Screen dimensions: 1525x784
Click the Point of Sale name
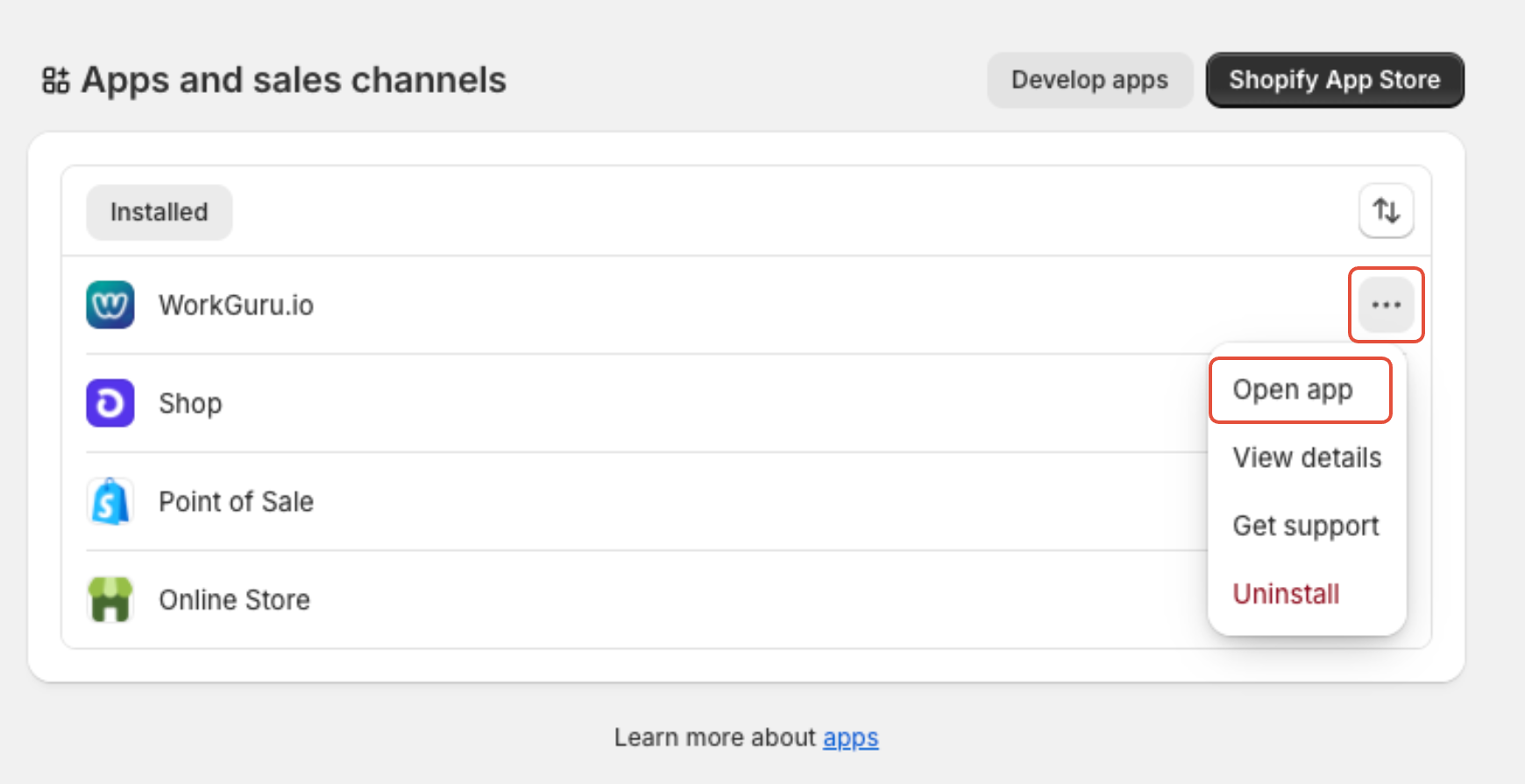pyautogui.click(x=236, y=501)
